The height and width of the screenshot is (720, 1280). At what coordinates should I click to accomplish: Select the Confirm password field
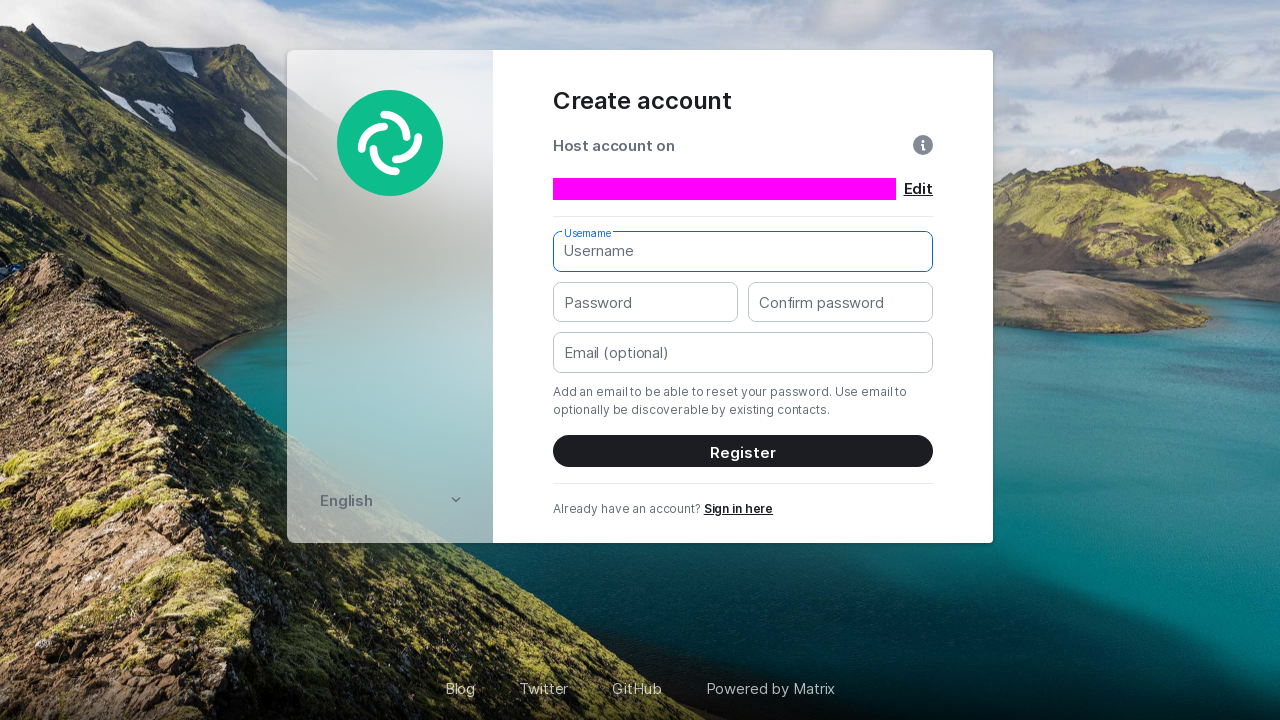(x=840, y=302)
